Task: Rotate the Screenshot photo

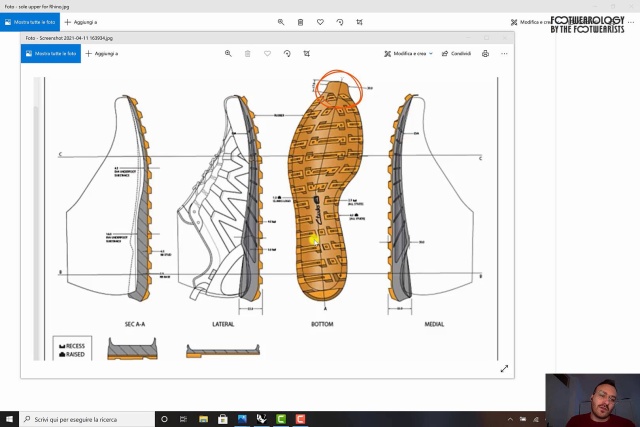Action: (x=287, y=53)
